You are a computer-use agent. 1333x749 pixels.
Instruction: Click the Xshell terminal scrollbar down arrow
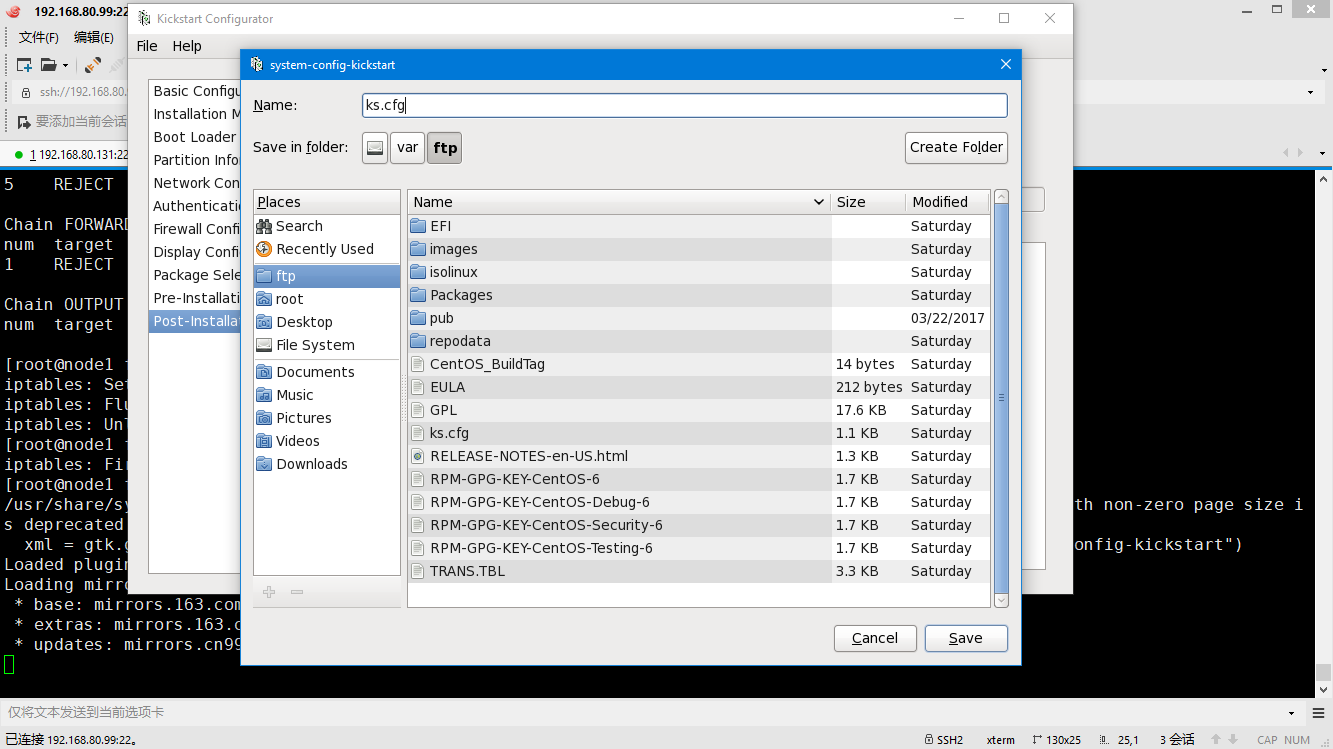tap(1324, 688)
